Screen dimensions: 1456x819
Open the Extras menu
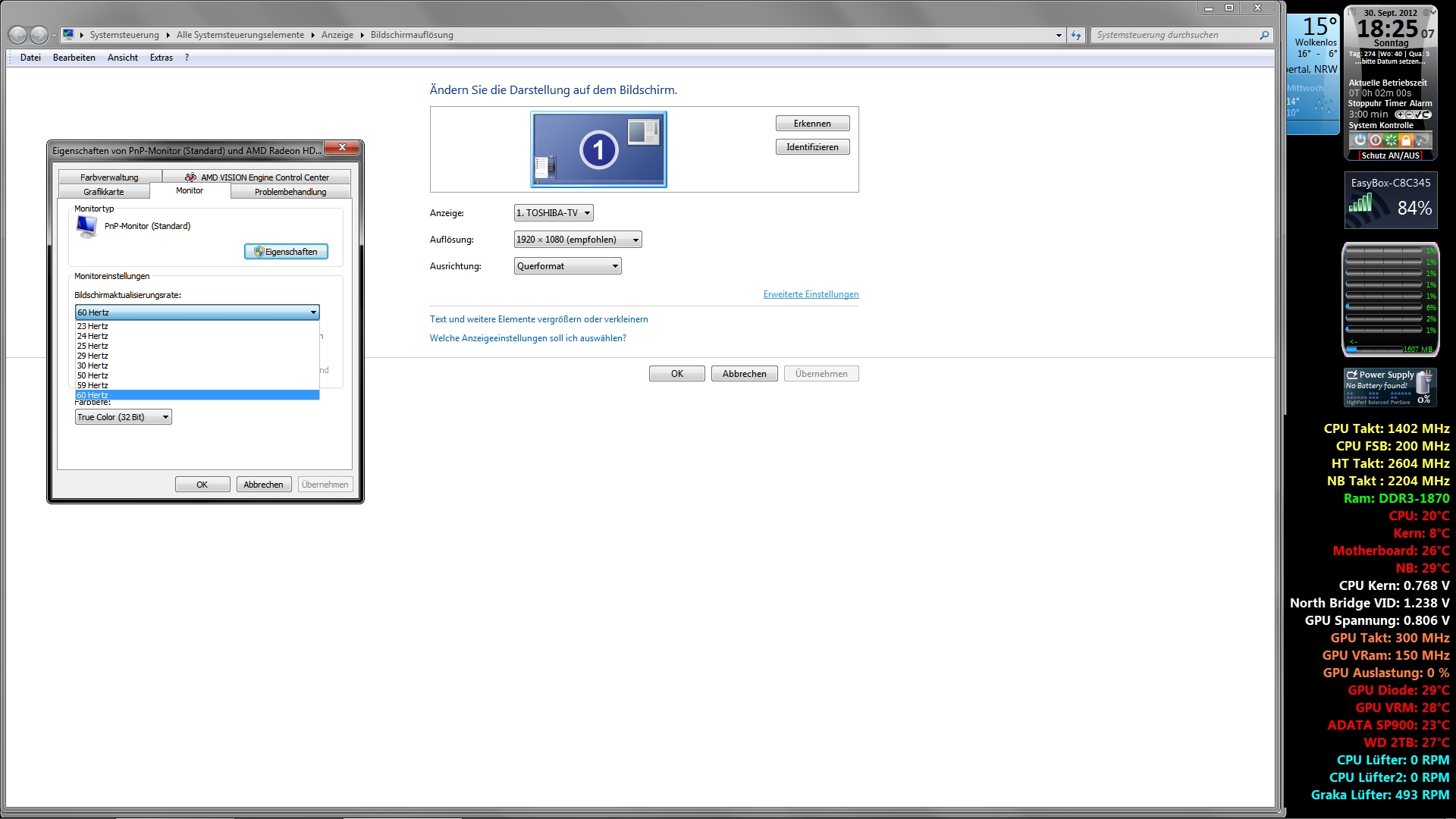click(x=161, y=58)
